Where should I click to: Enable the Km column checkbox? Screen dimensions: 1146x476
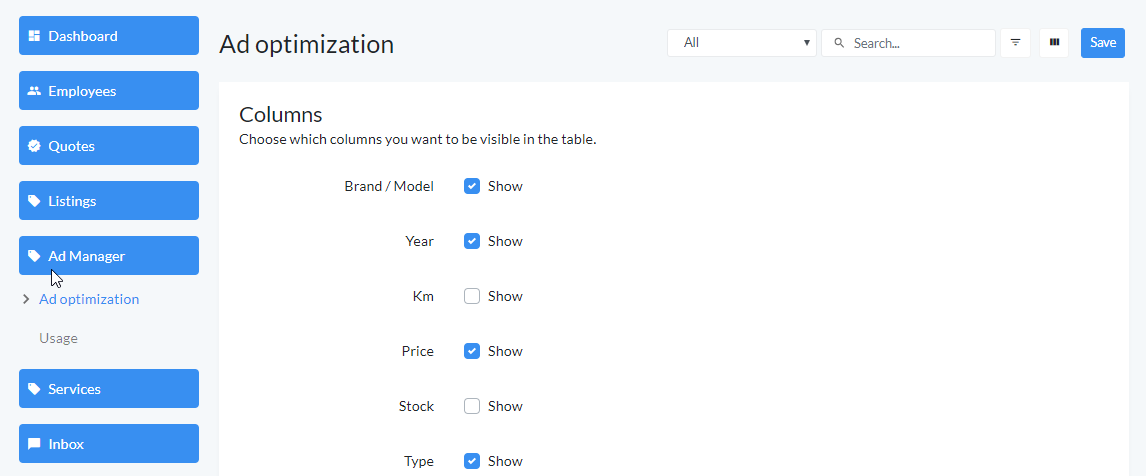[x=472, y=296]
